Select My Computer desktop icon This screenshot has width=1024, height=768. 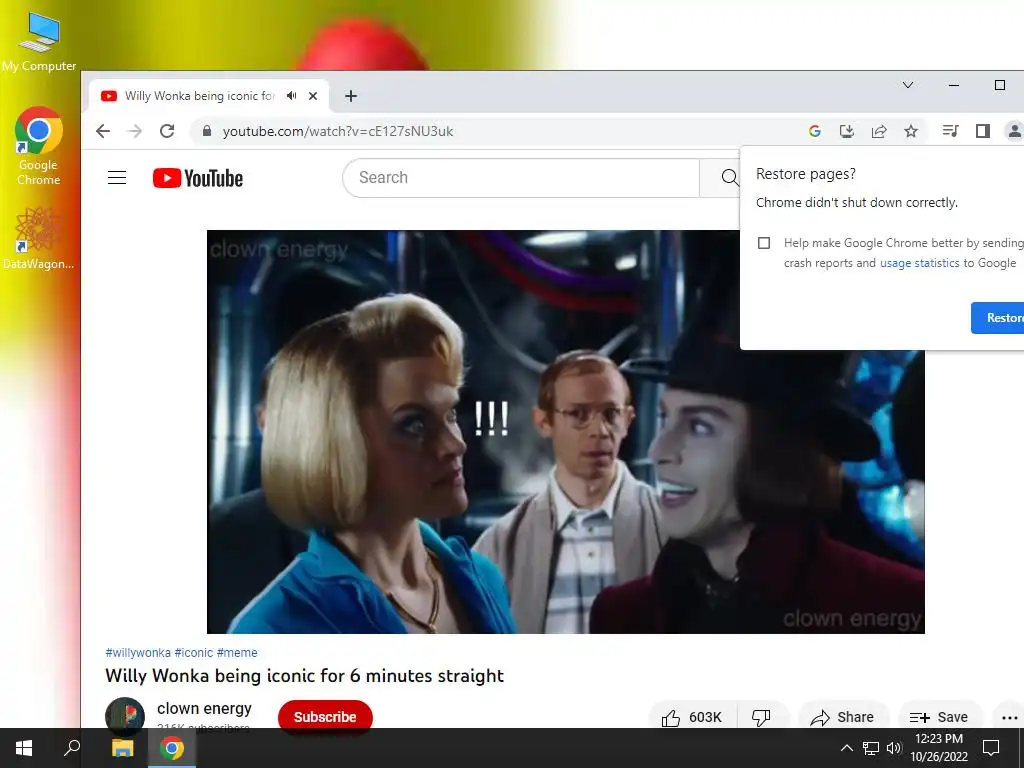(39, 40)
